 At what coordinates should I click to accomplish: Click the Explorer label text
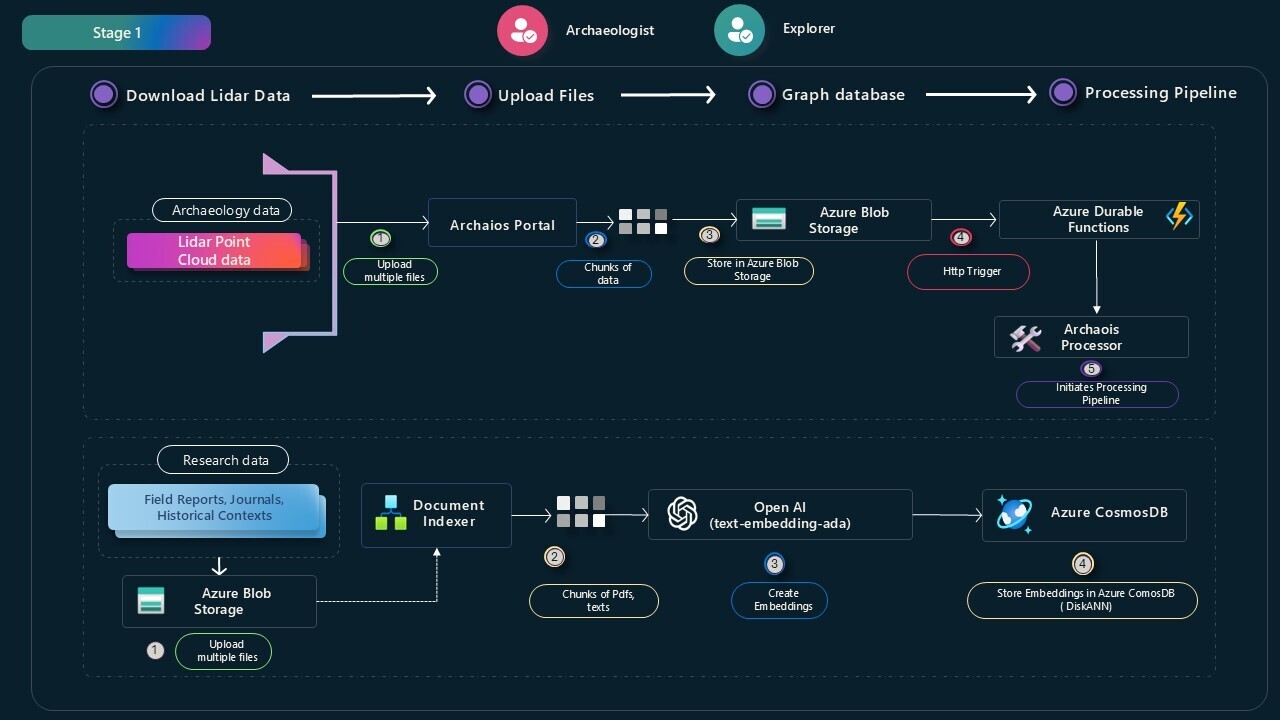809,28
